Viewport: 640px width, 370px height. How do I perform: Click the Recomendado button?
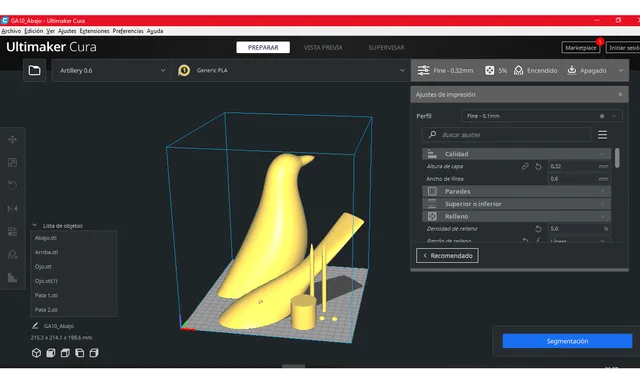pyautogui.click(x=447, y=256)
